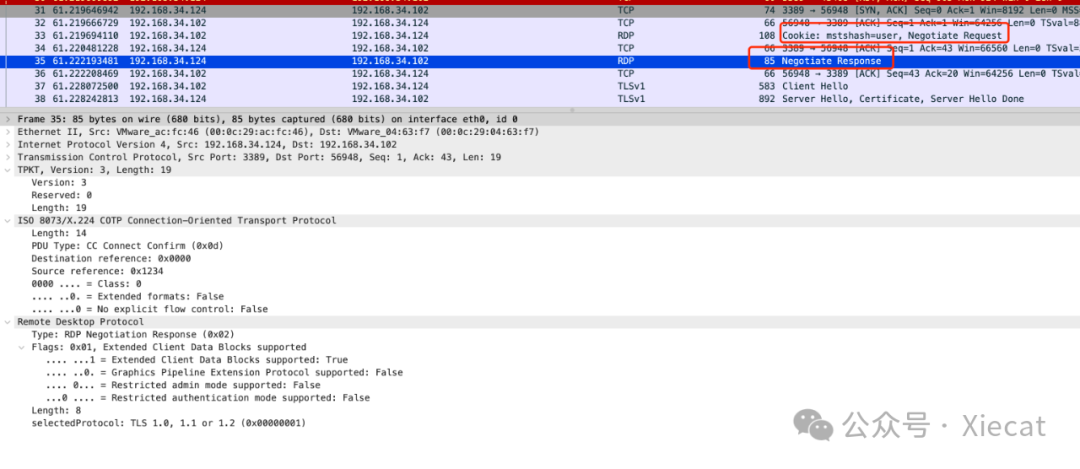Collapse the ISO 8073/X.224 COTP section
The image size is (1080, 469).
pos(9,220)
